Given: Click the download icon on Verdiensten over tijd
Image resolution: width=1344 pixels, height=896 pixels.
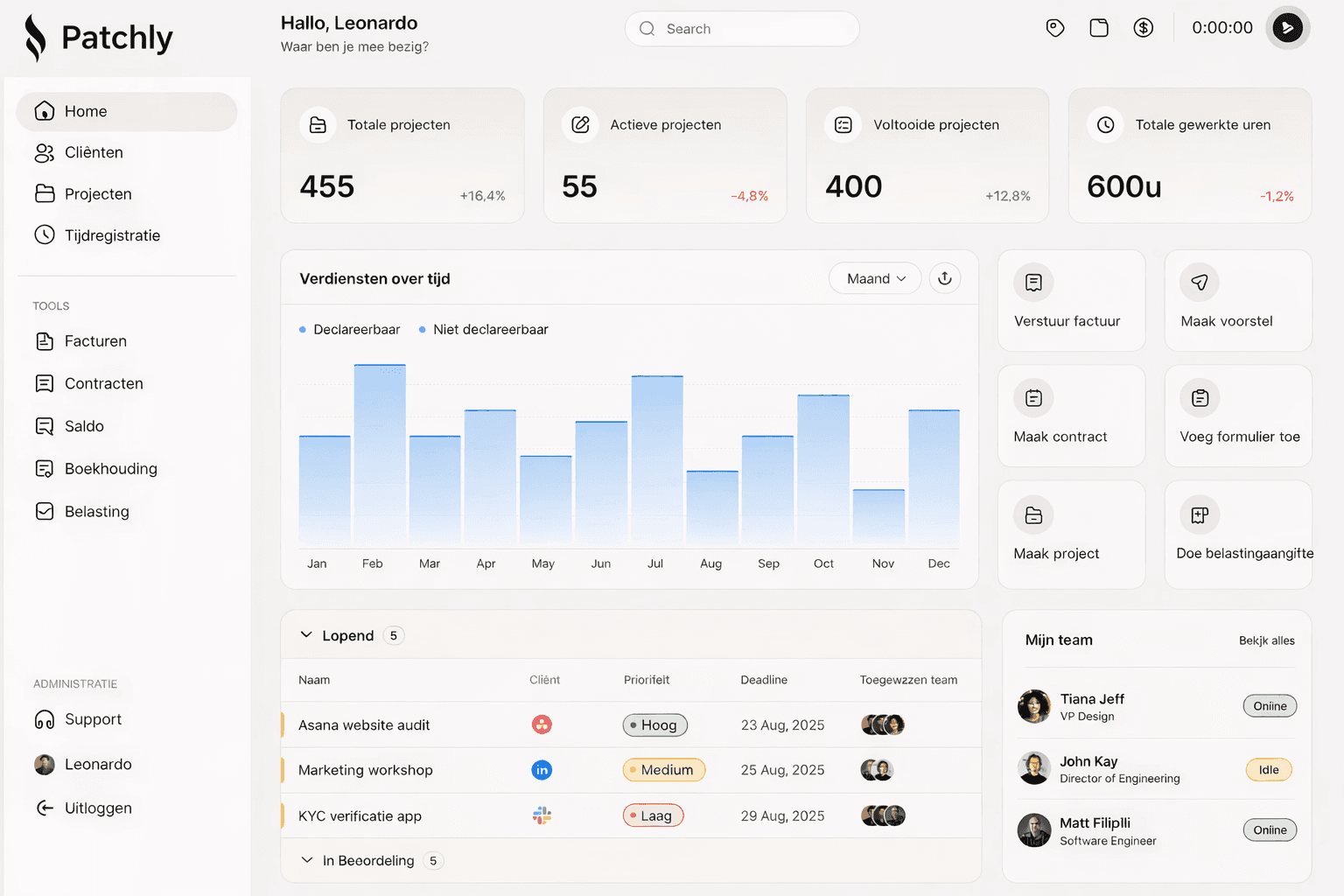Looking at the screenshot, I should coord(944,278).
